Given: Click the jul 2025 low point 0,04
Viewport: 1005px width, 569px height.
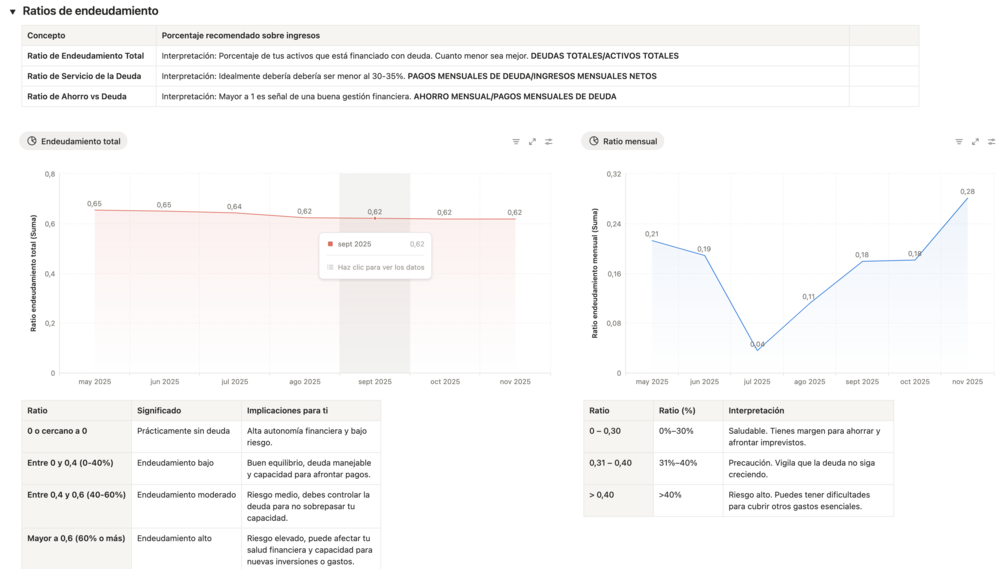Looking at the screenshot, I should coord(757,349).
